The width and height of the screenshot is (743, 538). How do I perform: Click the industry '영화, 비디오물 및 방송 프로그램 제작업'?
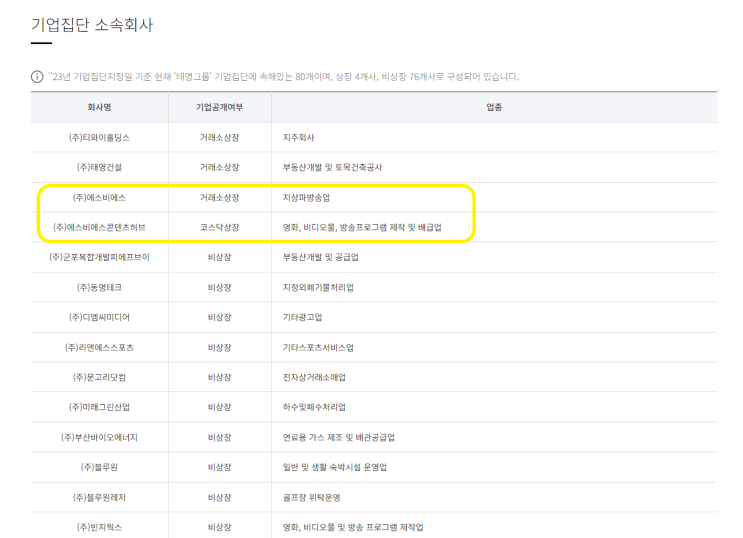click(x=353, y=527)
